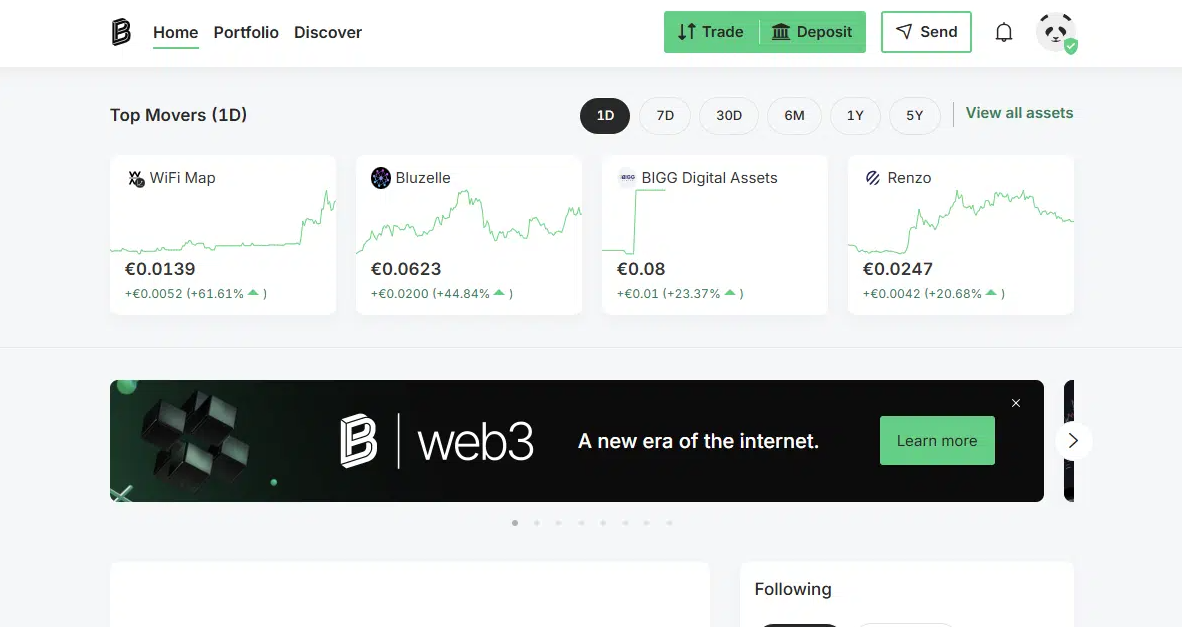1182x627 pixels.
Task: Open the Deposit screen
Action: click(812, 31)
